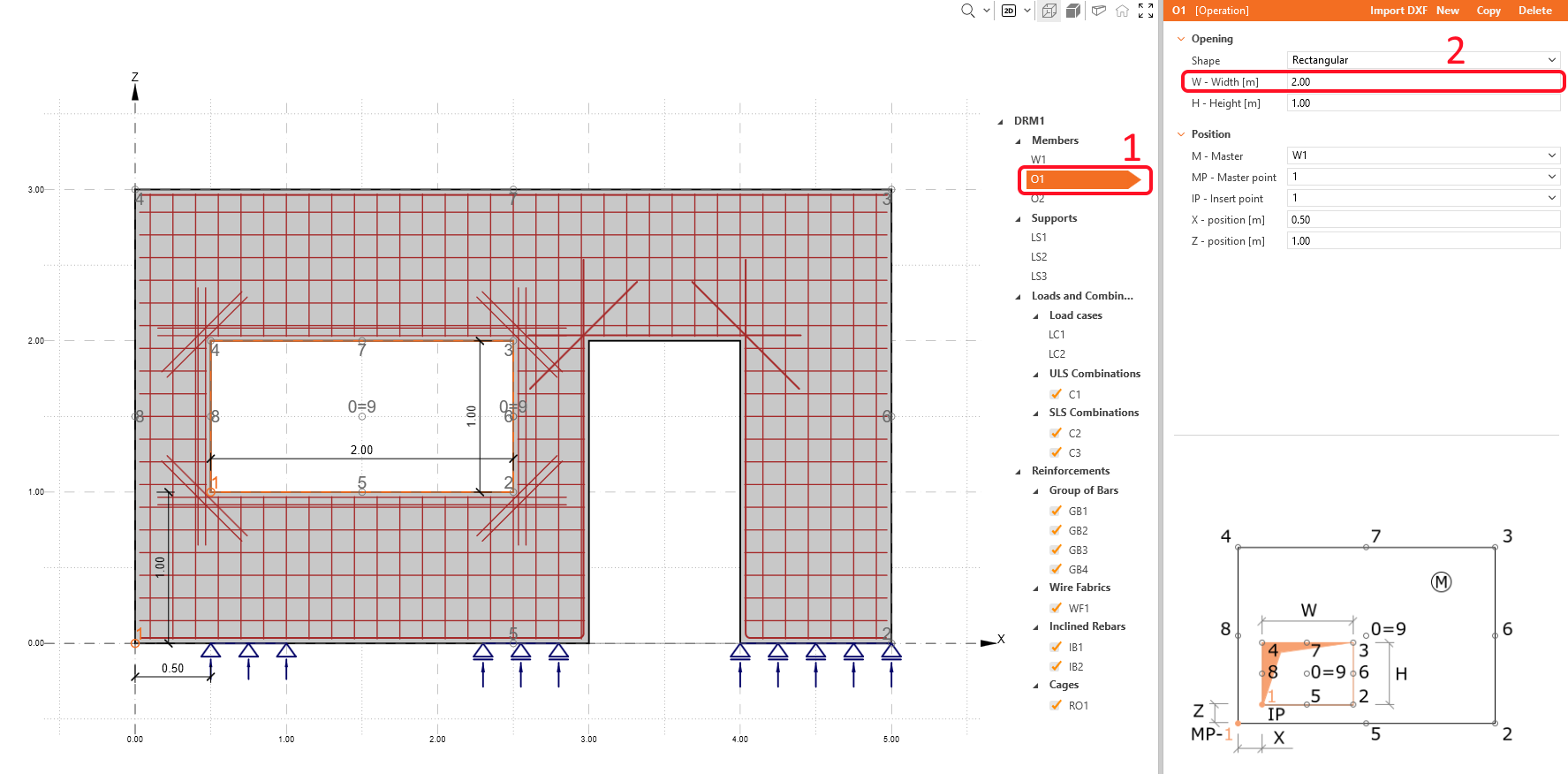Viewport: 1568px width, 774px height.
Task: Uncheck the GB1 group of bars
Action: tap(1056, 511)
